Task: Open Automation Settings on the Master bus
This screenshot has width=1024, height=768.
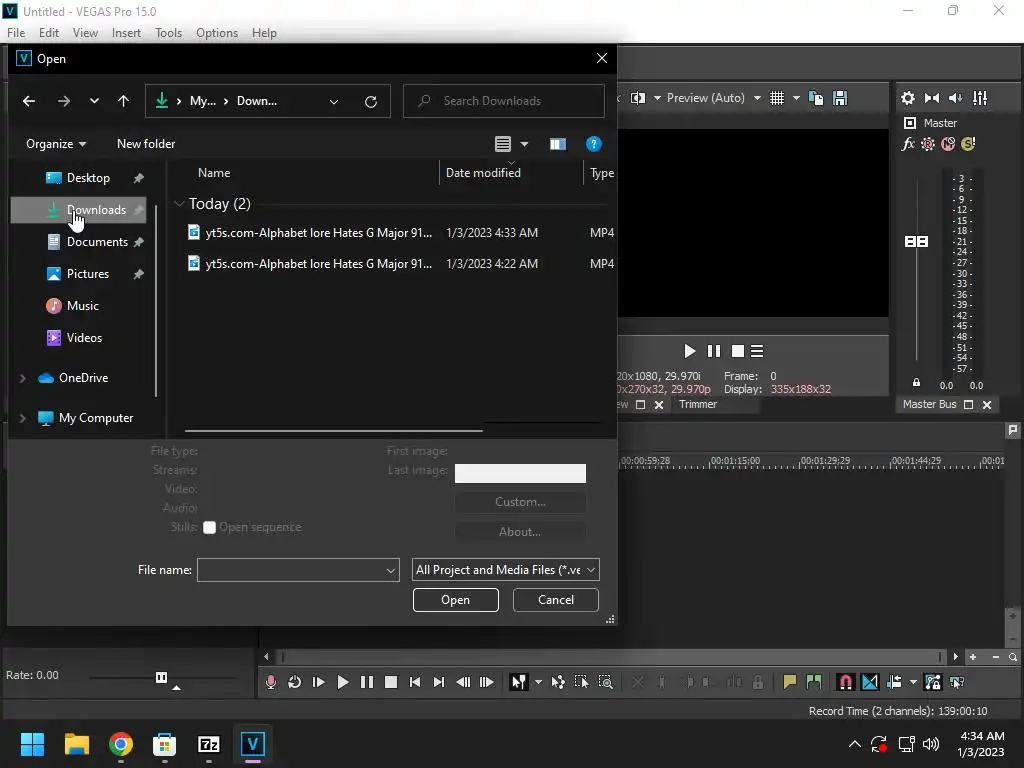Action: click(928, 144)
